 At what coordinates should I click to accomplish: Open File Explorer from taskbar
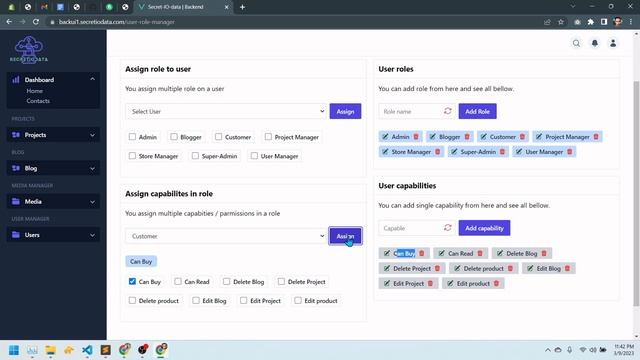51,350
